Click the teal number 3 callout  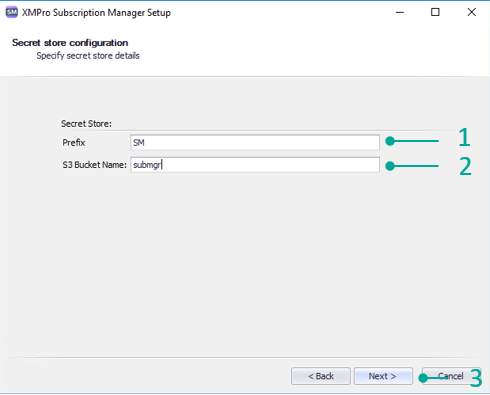click(x=476, y=378)
